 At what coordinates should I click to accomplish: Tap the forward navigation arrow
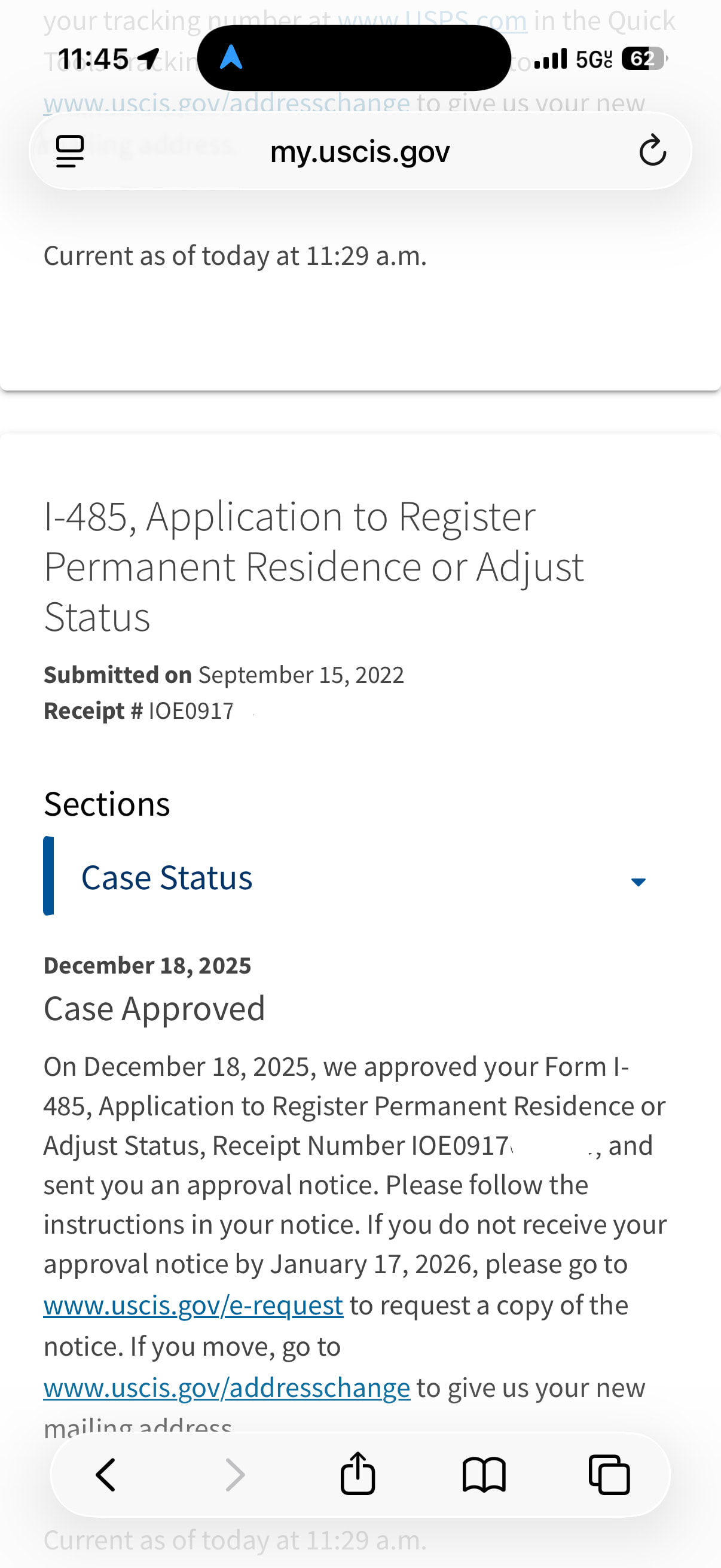coord(235,1475)
